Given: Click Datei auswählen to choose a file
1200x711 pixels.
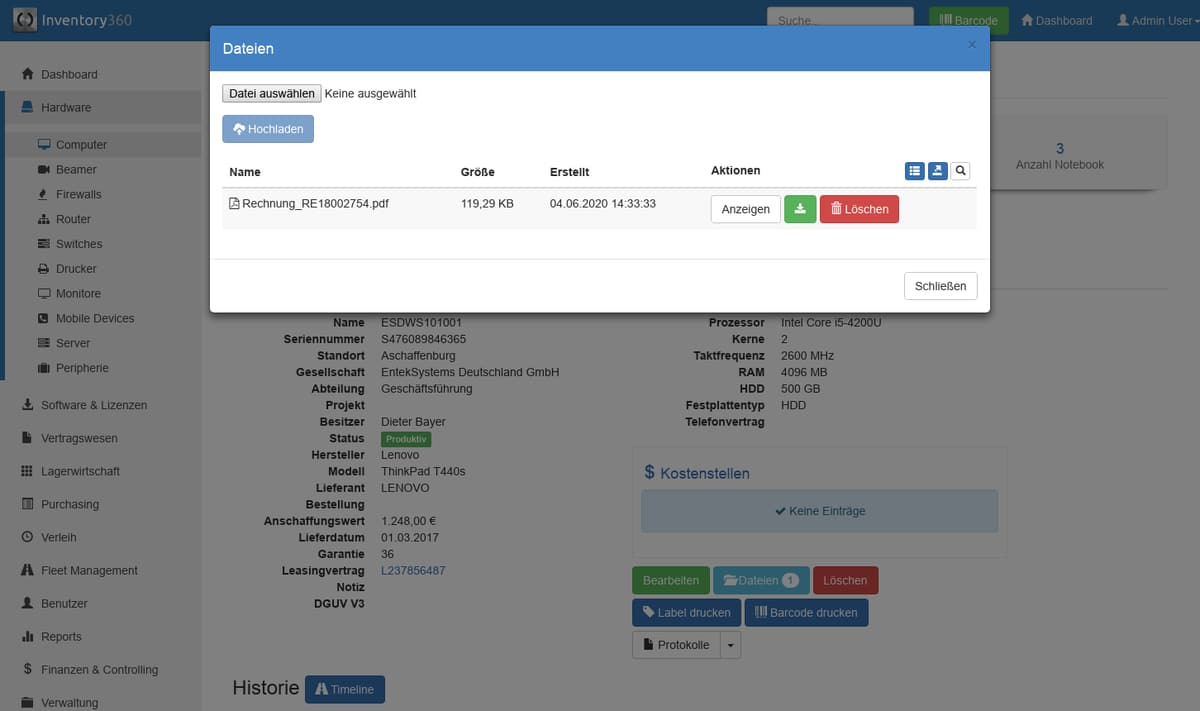Looking at the screenshot, I should point(272,93).
